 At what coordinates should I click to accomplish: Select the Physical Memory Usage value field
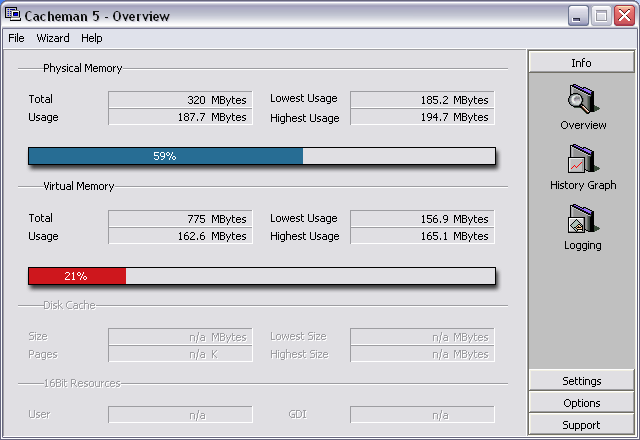(x=178, y=117)
